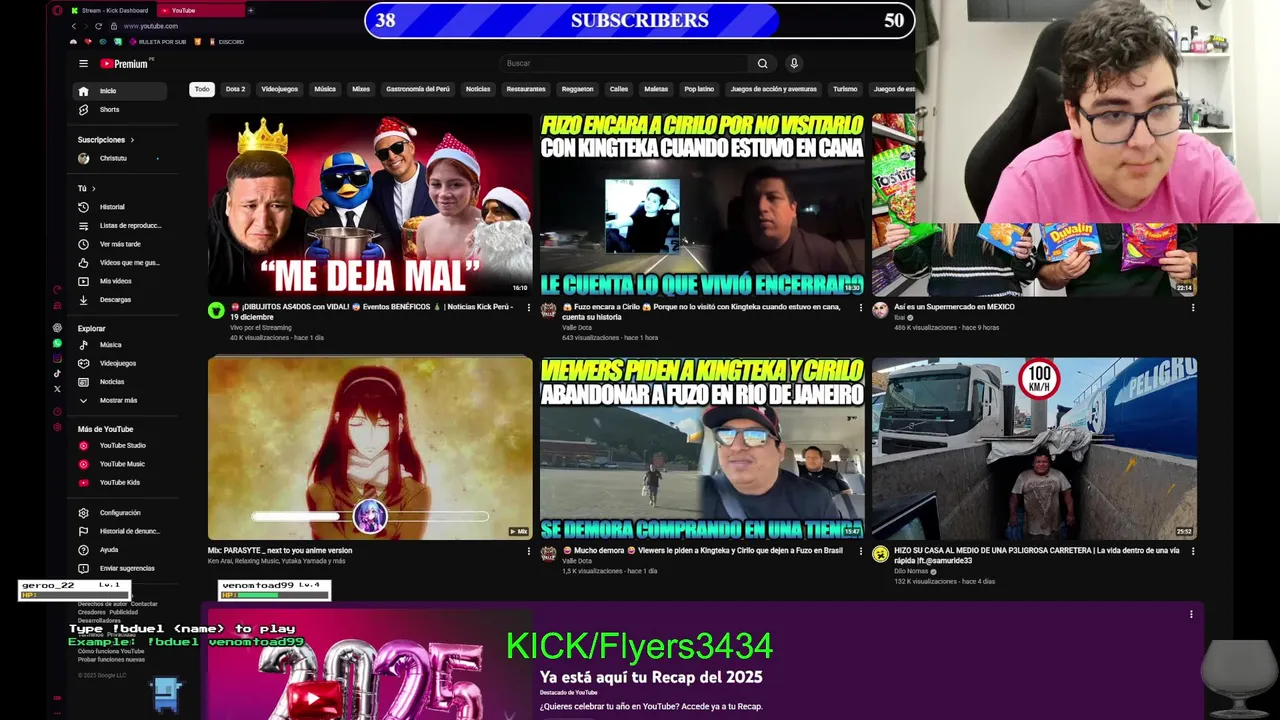Open Dilo Nomas channel link
1280x720 pixels.
[x=910, y=571]
